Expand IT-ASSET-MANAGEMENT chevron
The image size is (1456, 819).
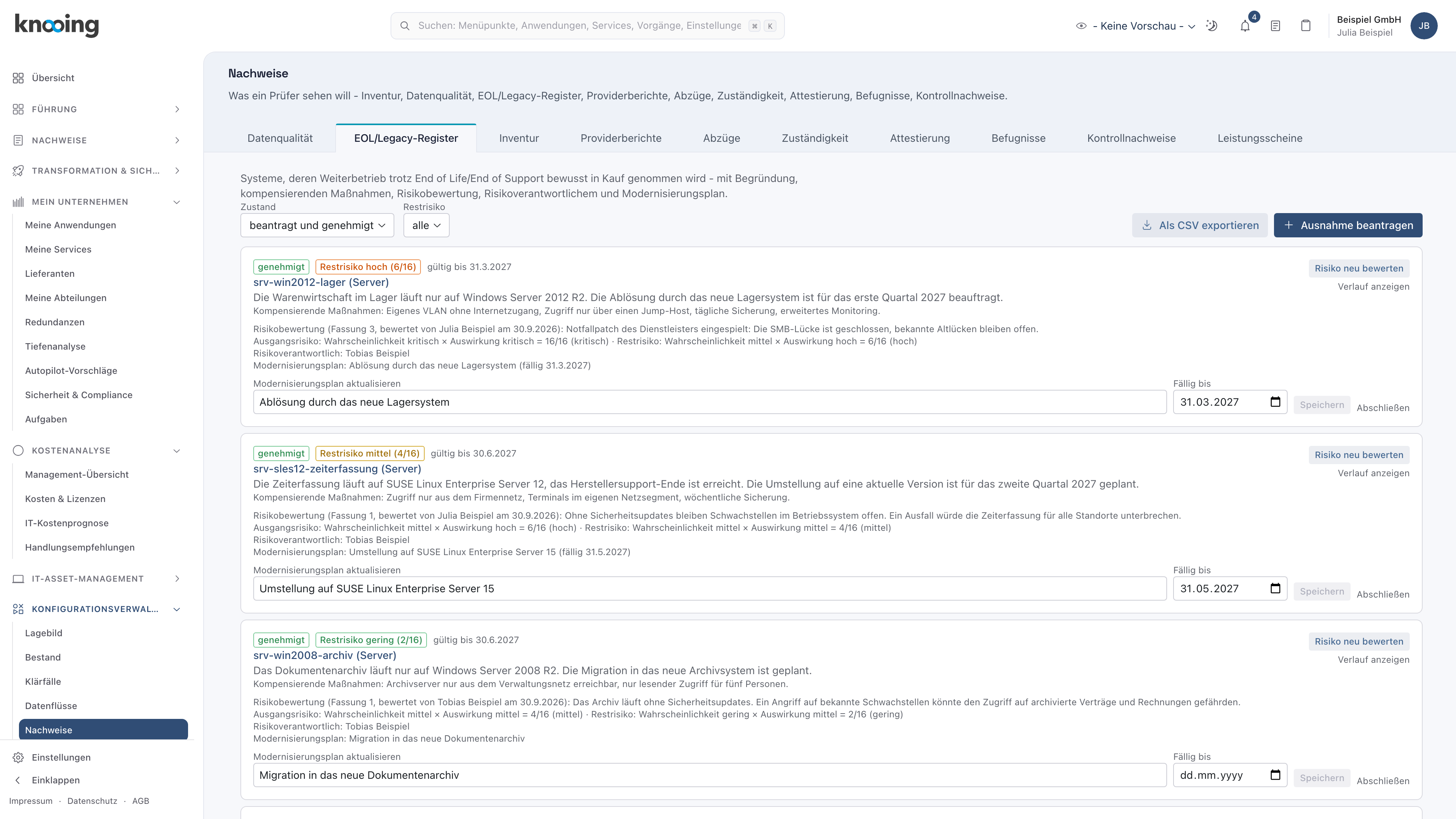click(177, 579)
